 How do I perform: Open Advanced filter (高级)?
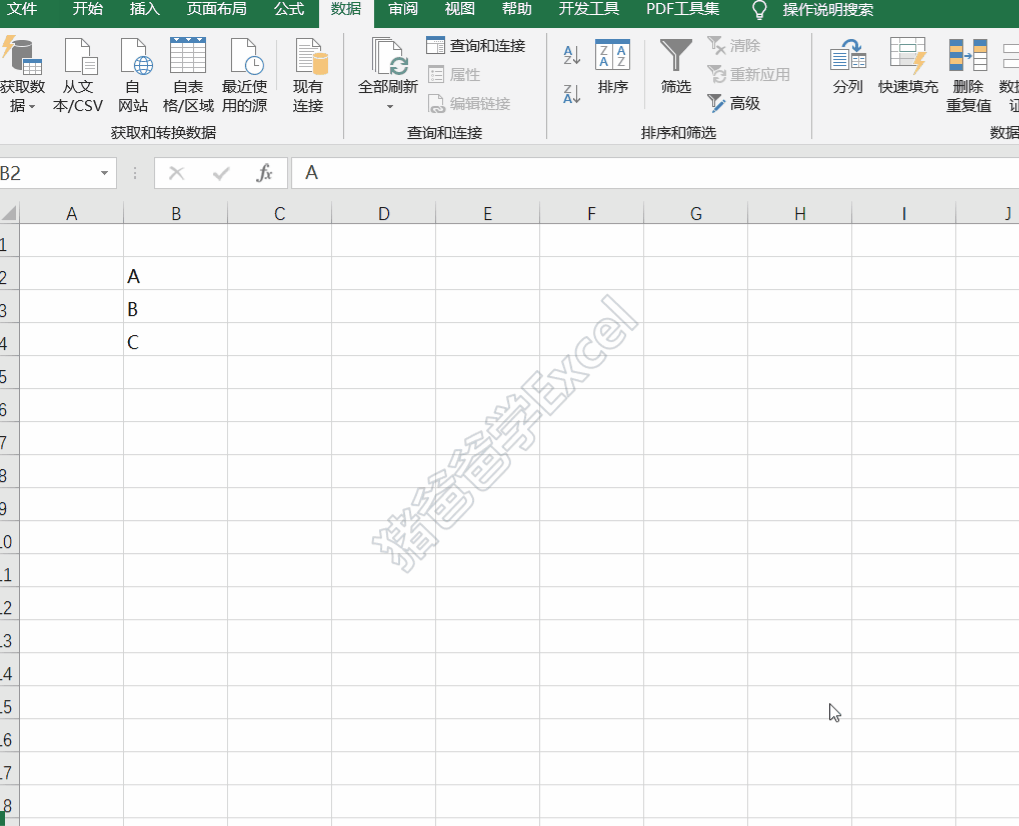[x=734, y=103]
